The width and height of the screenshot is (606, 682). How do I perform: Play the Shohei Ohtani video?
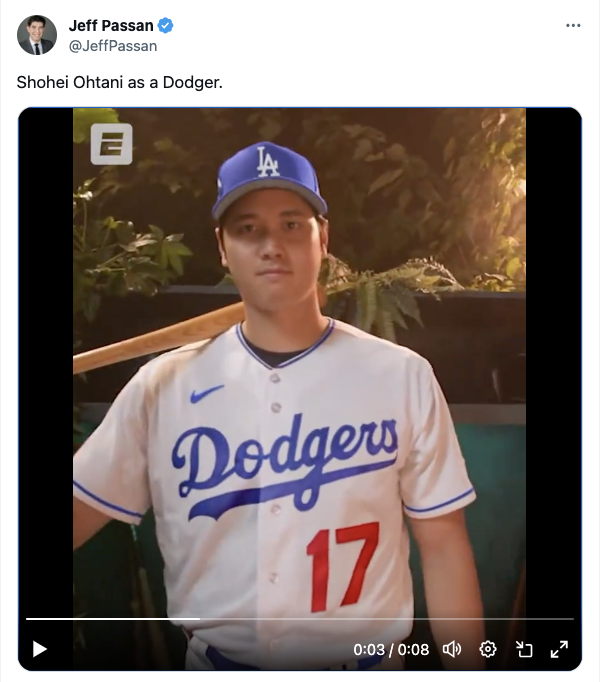pyautogui.click(x=40, y=649)
